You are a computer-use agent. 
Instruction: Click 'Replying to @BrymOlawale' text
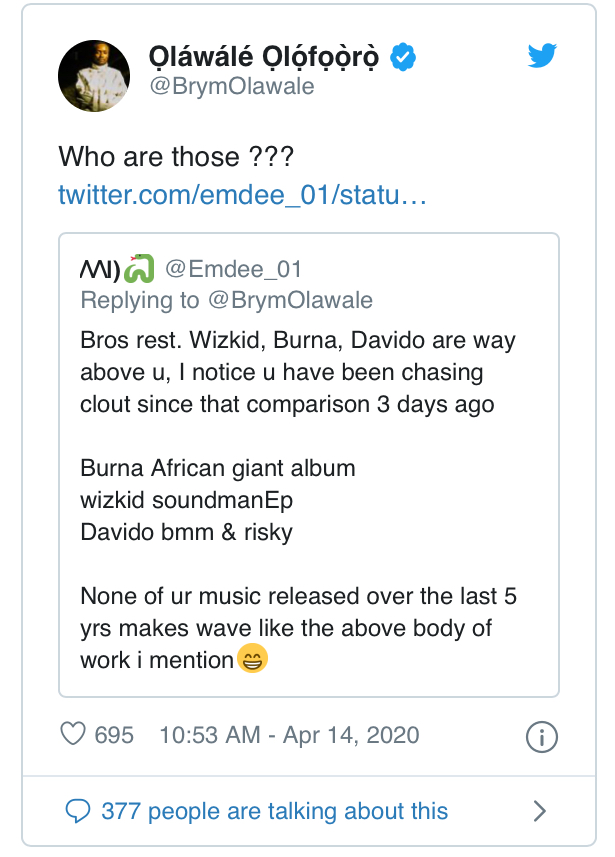pyautogui.click(x=226, y=300)
